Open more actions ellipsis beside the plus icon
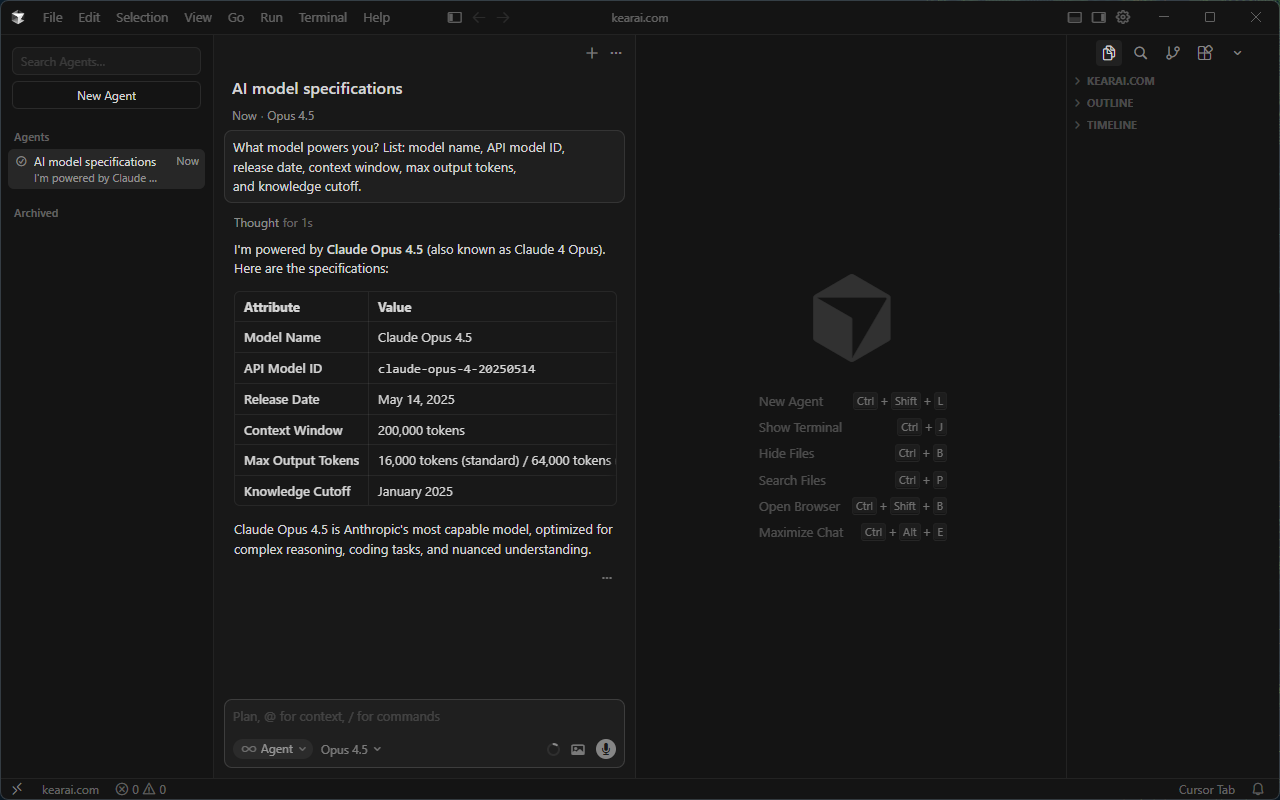 pyautogui.click(x=616, y=53)
